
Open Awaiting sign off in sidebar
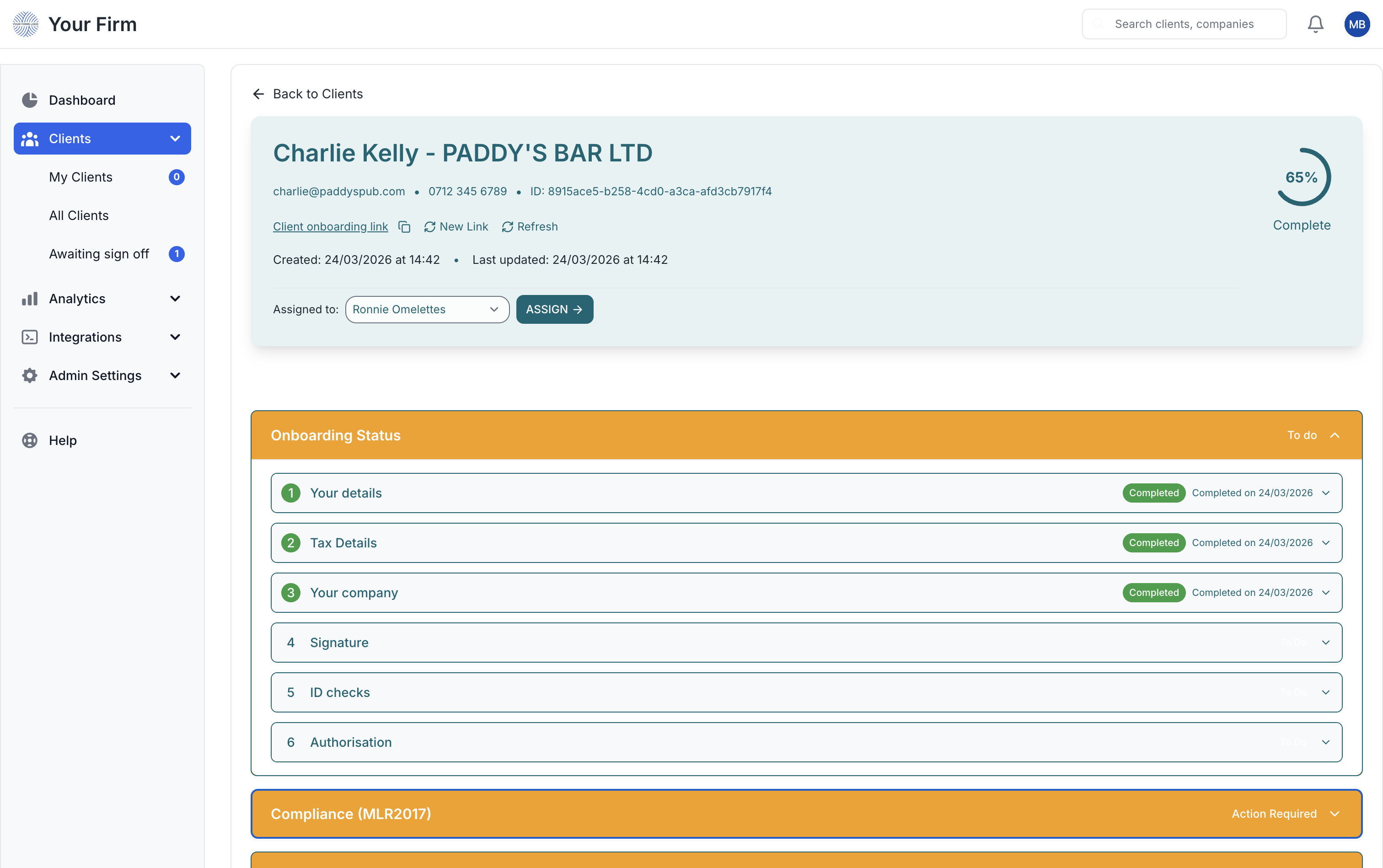point(99,254)
